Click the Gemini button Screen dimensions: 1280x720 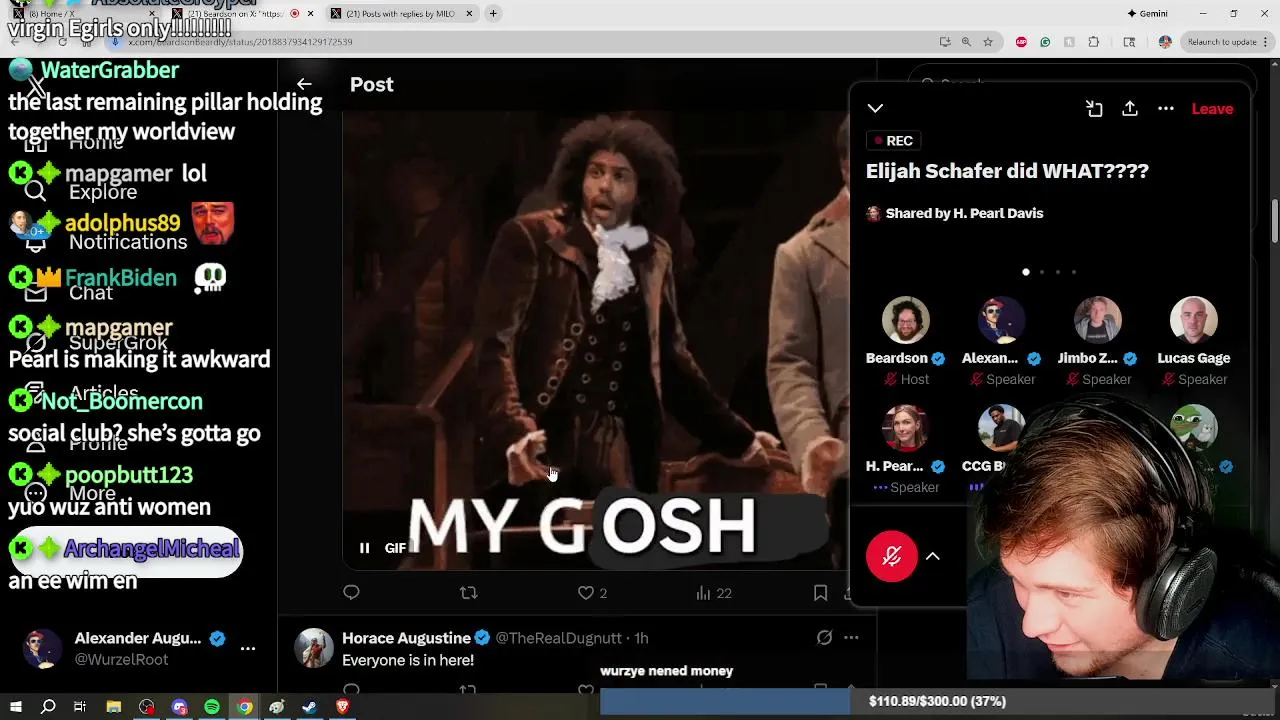1147,13
